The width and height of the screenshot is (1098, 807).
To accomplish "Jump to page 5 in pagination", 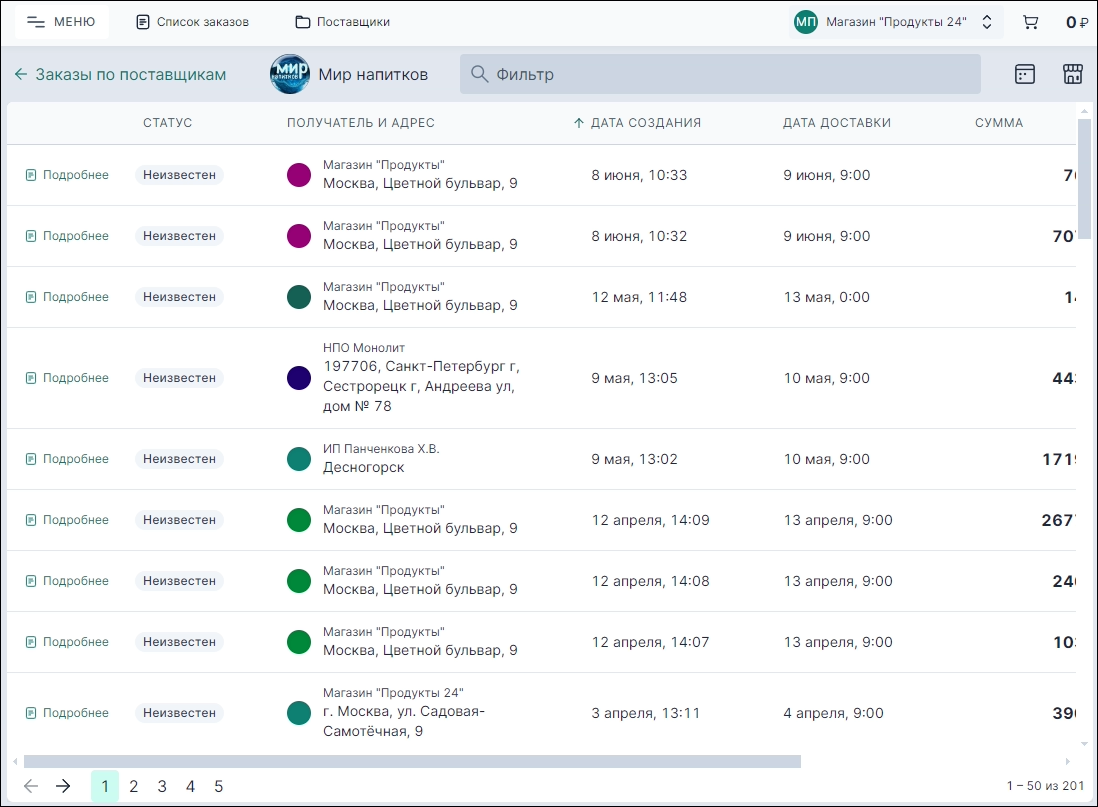I will [218, 786].
